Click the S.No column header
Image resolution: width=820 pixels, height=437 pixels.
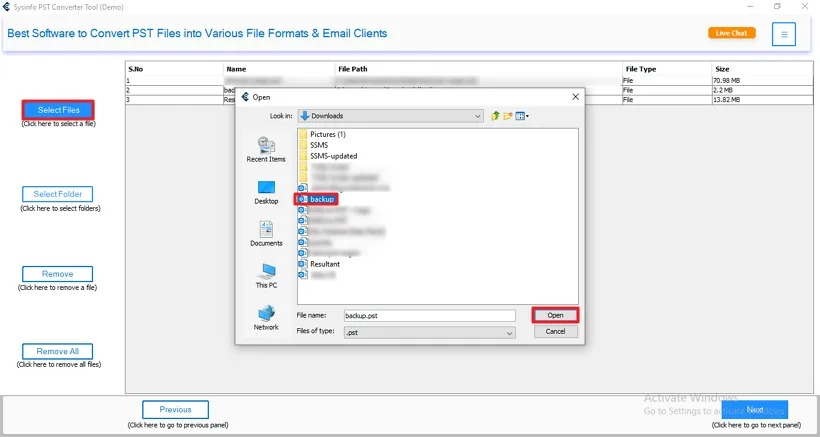click(x=175, y=69)
